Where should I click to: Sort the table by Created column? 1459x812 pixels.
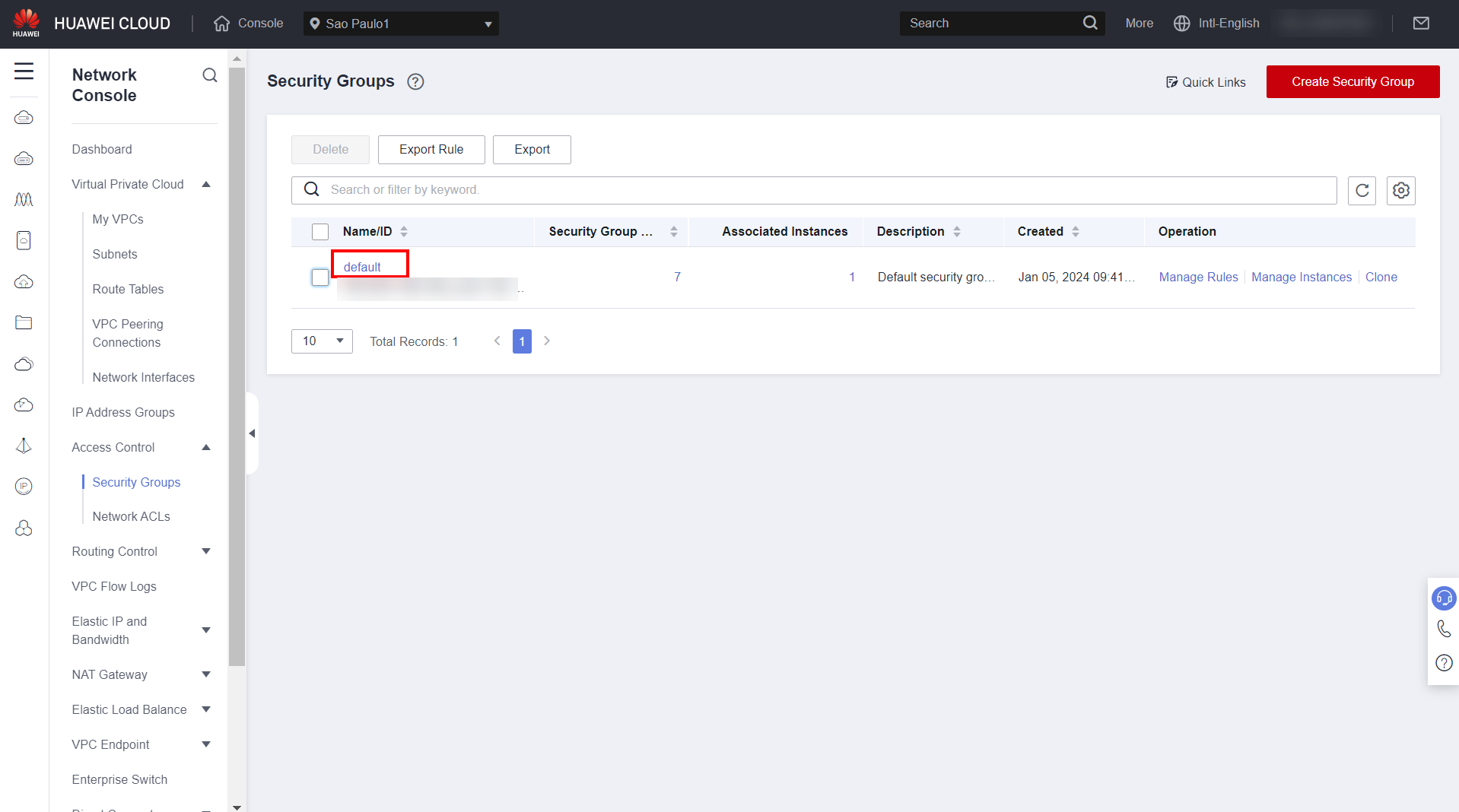pyautogui.click(x=1075, y=232)
